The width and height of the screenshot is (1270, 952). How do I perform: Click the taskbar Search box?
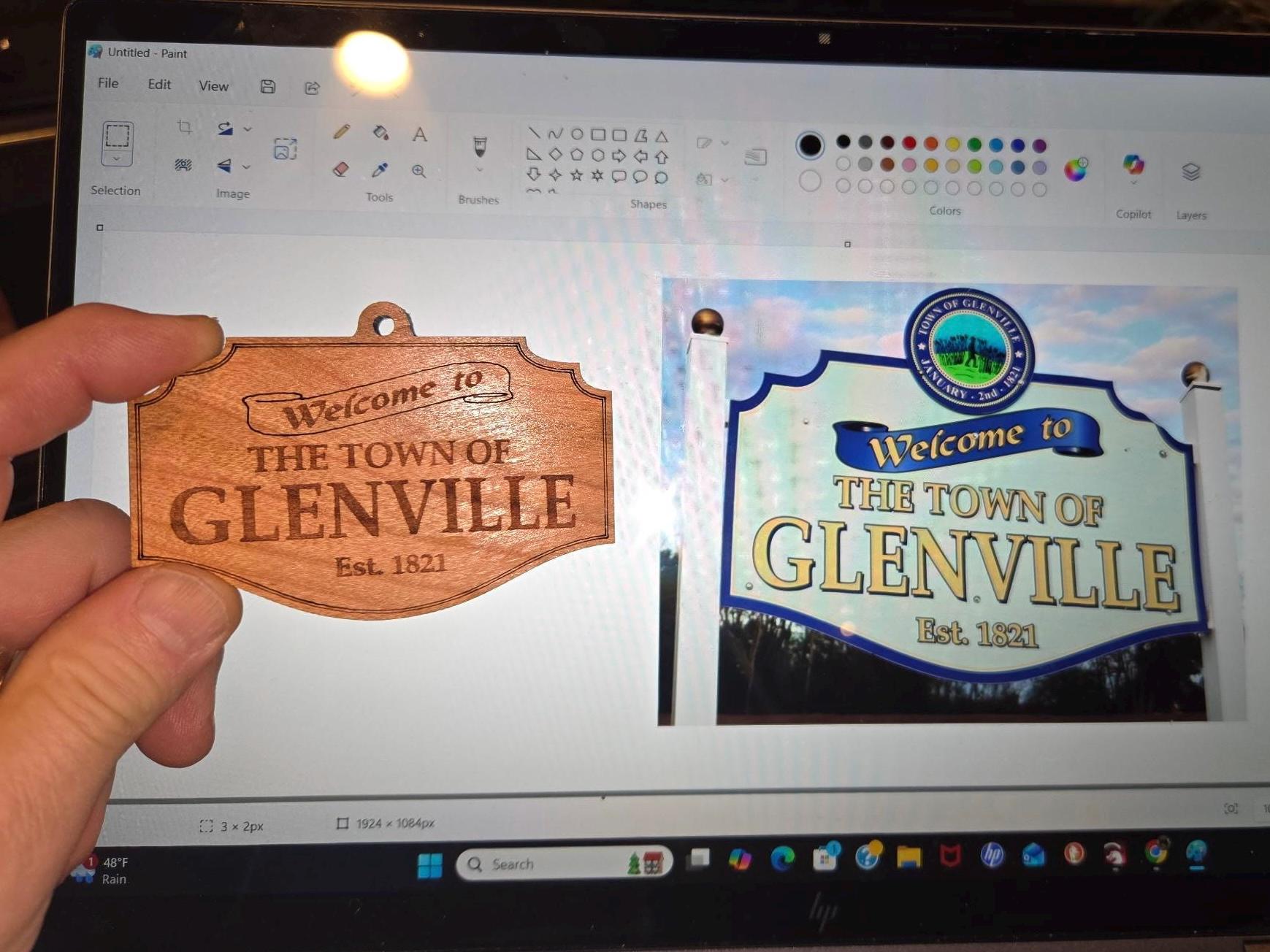tap(563, 864)
